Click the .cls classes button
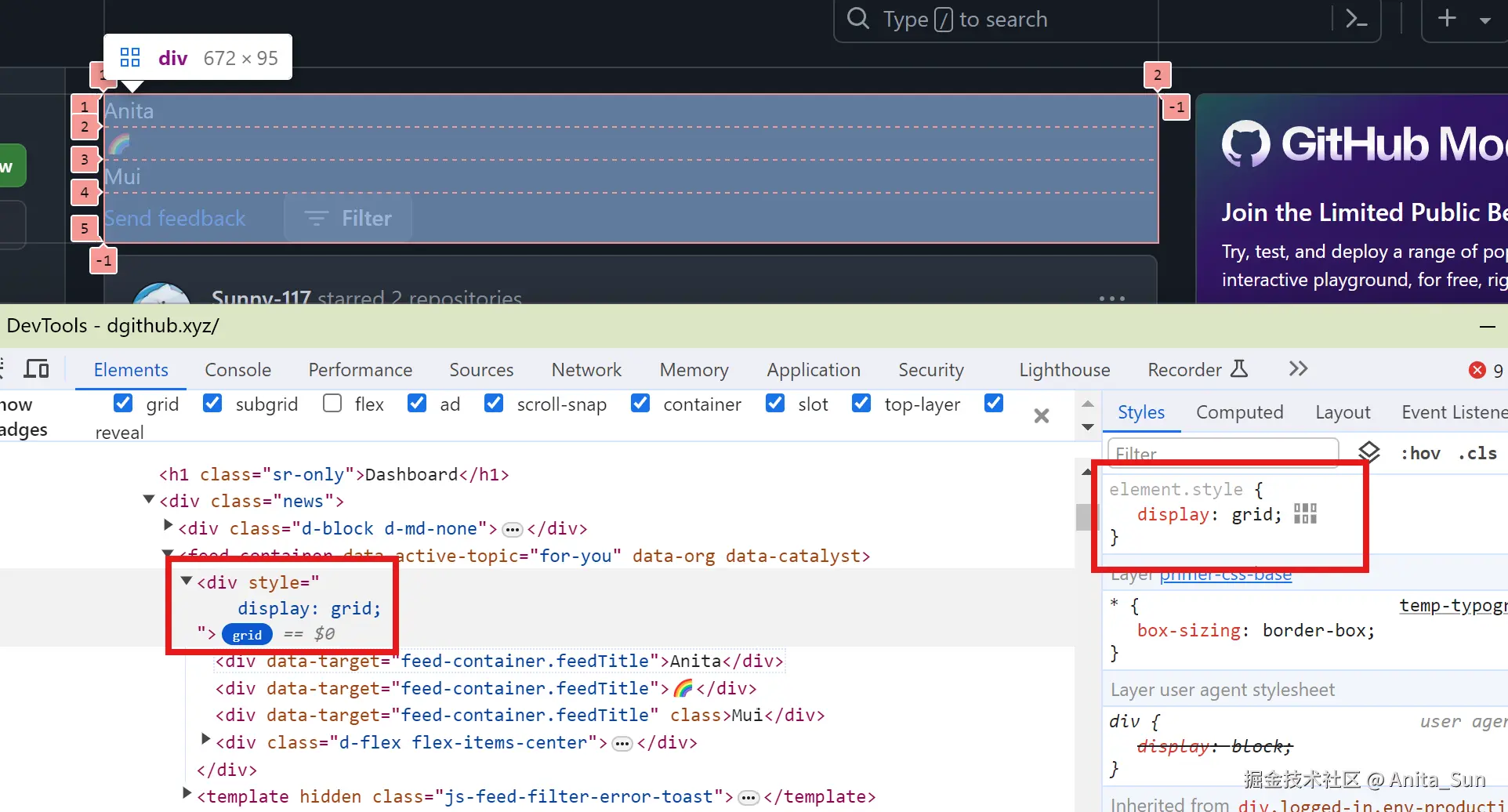This screenshot has height=812, width=1508. click(1477, 453)
